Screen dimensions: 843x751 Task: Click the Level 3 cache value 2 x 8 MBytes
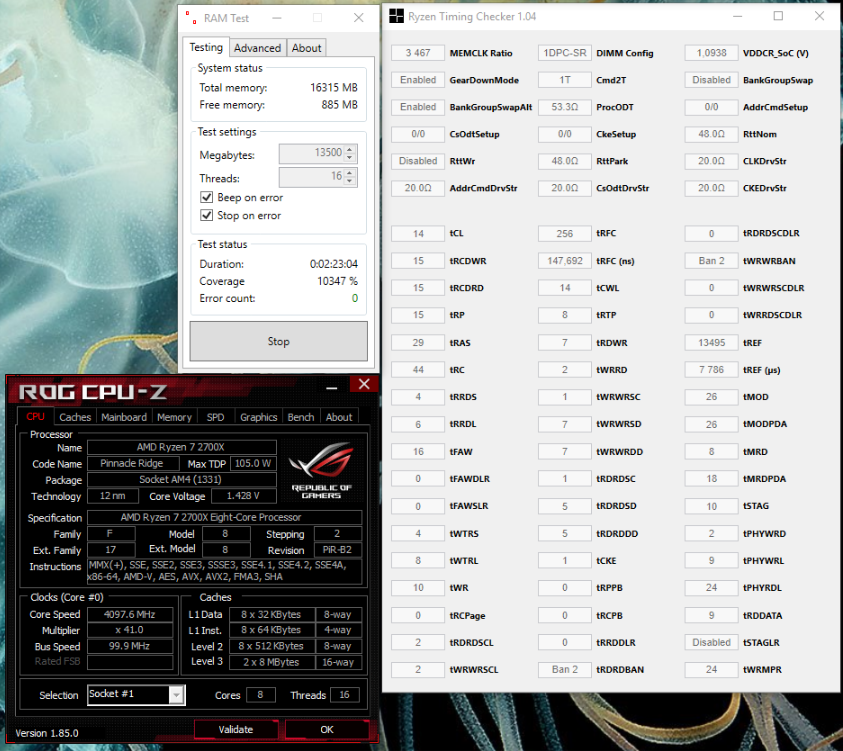pos(272,662)
